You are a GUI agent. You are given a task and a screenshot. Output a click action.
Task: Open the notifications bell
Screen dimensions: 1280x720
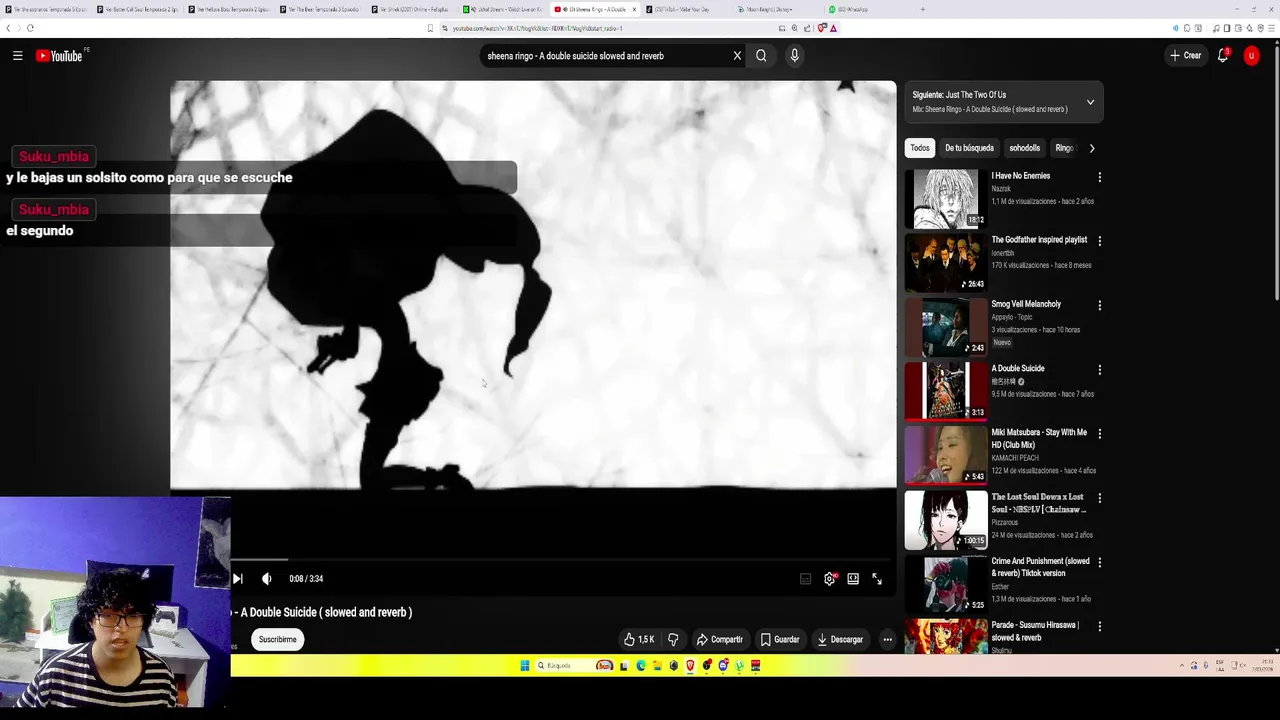coord(1222,56)
